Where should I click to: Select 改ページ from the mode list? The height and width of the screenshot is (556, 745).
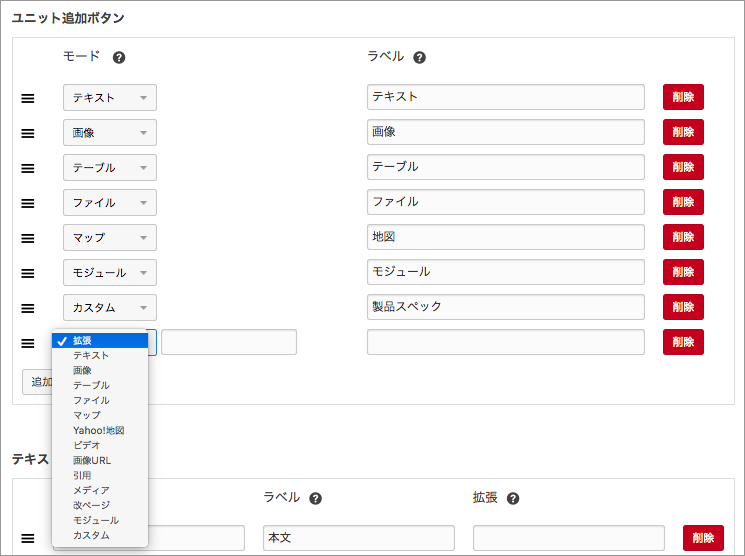pyautogui.click(x=91, y=505)
